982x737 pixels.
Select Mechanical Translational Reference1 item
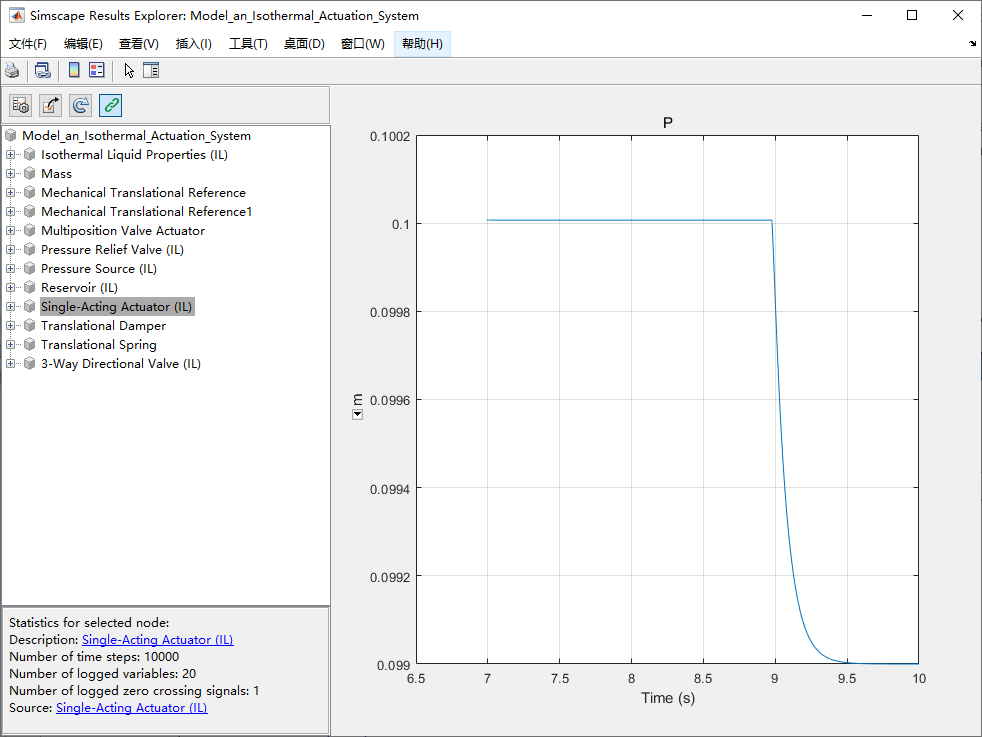point(147,212)
